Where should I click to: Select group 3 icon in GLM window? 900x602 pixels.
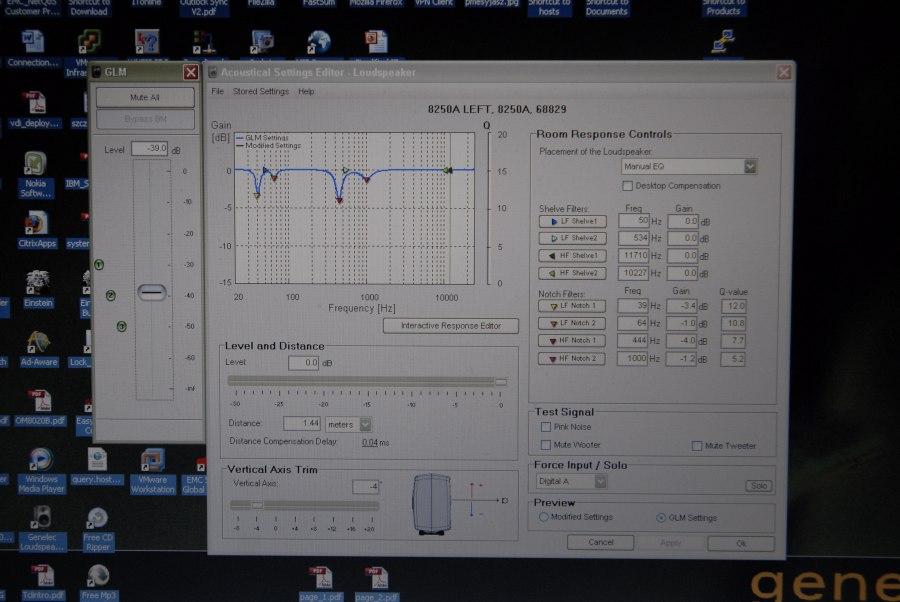[122, 327]
